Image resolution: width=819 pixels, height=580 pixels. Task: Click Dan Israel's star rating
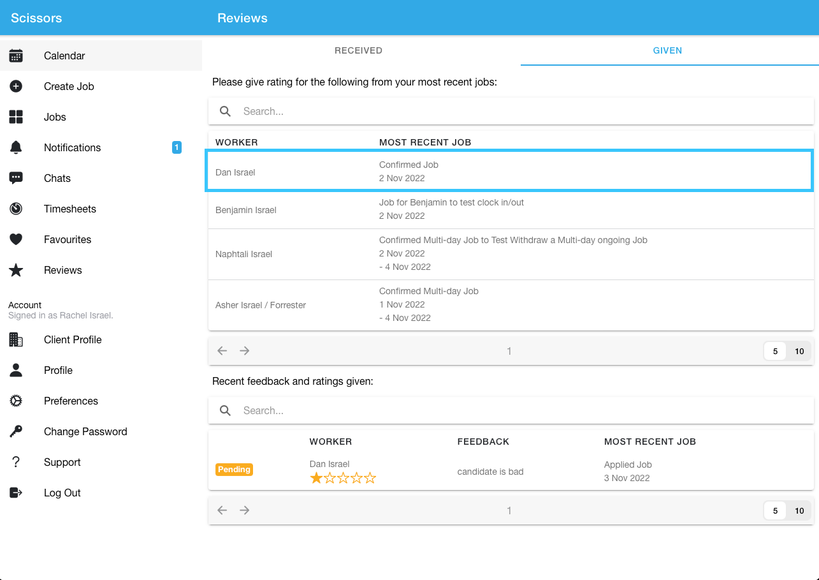343,478
